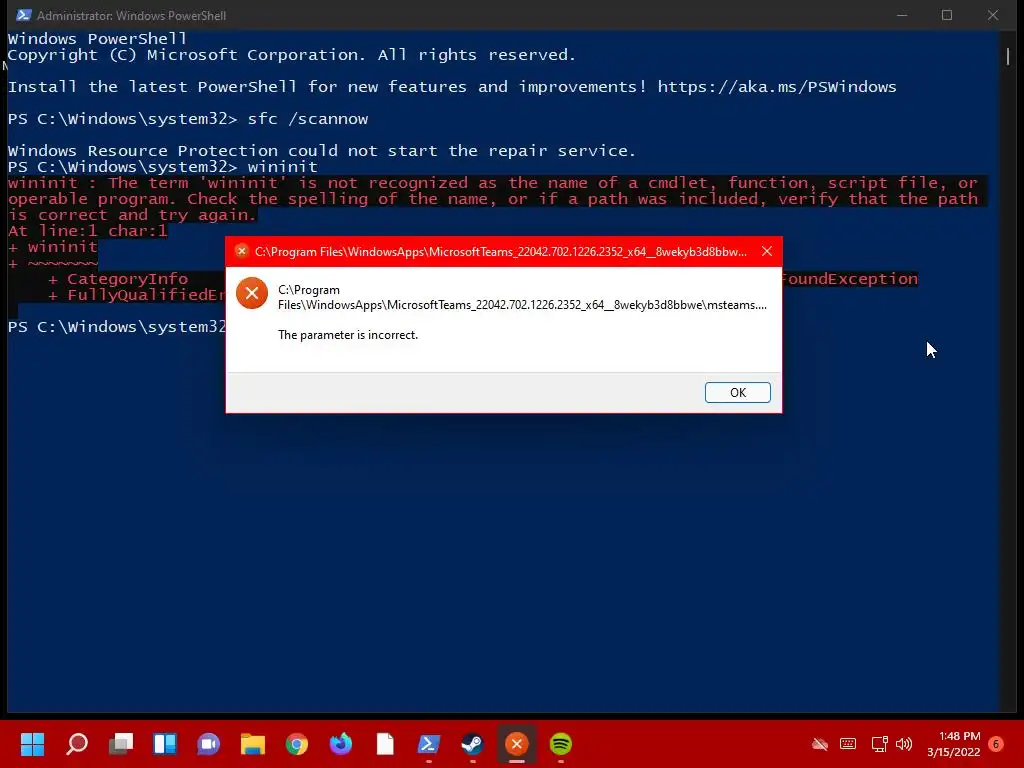Click the 'Windows Resource Protection could not start' line
The width and height of the screenshot is (1024, 768).
point(321,151)
